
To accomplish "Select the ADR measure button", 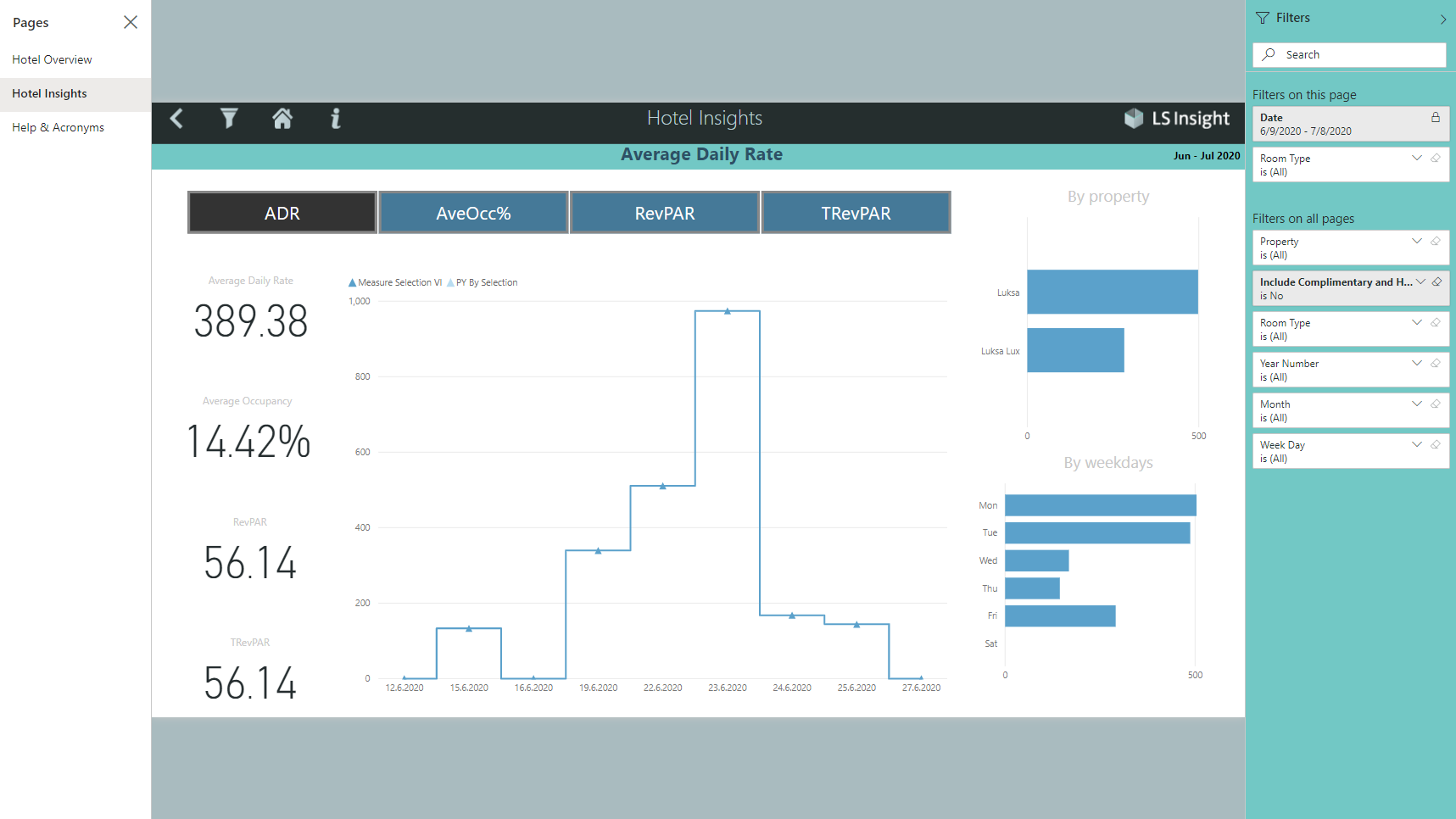I will [282, 213].
